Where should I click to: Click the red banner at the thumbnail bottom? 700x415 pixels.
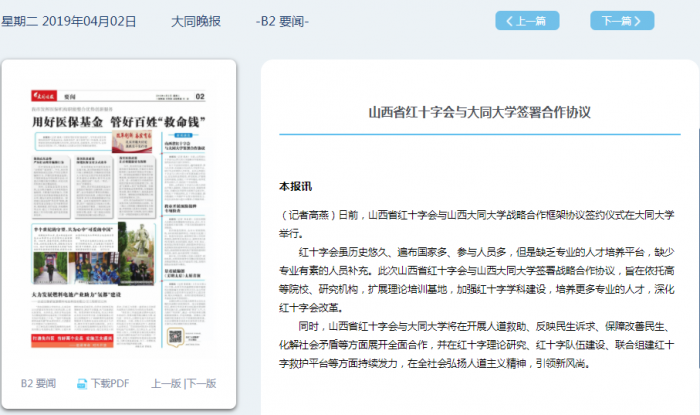point(72,340)
